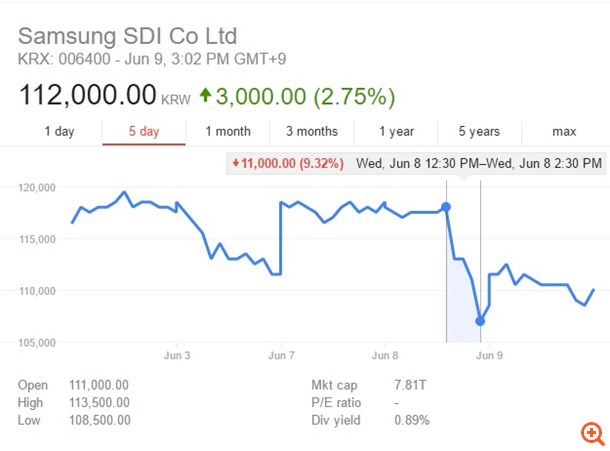The image size is (610, 451).
Task: Select the 1 year tab
Action: coord(396,131)
